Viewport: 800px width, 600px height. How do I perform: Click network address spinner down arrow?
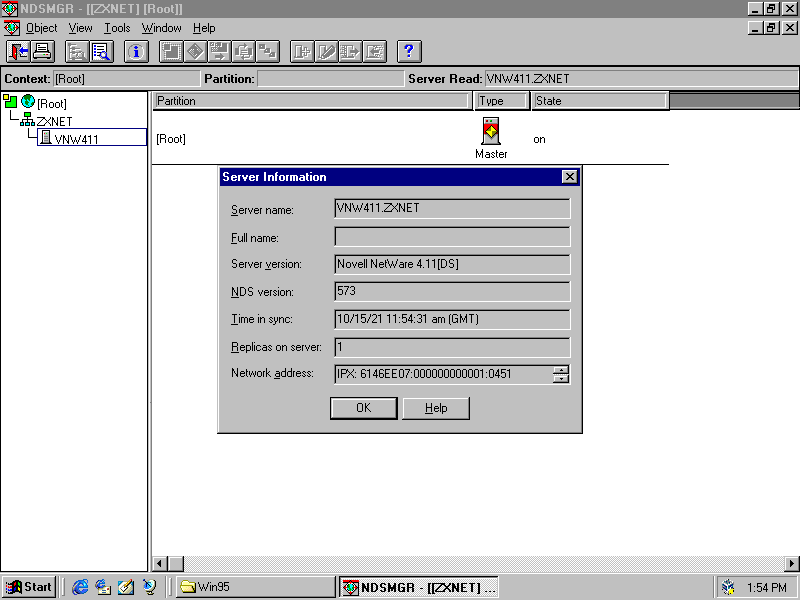[x=561, y=378]
